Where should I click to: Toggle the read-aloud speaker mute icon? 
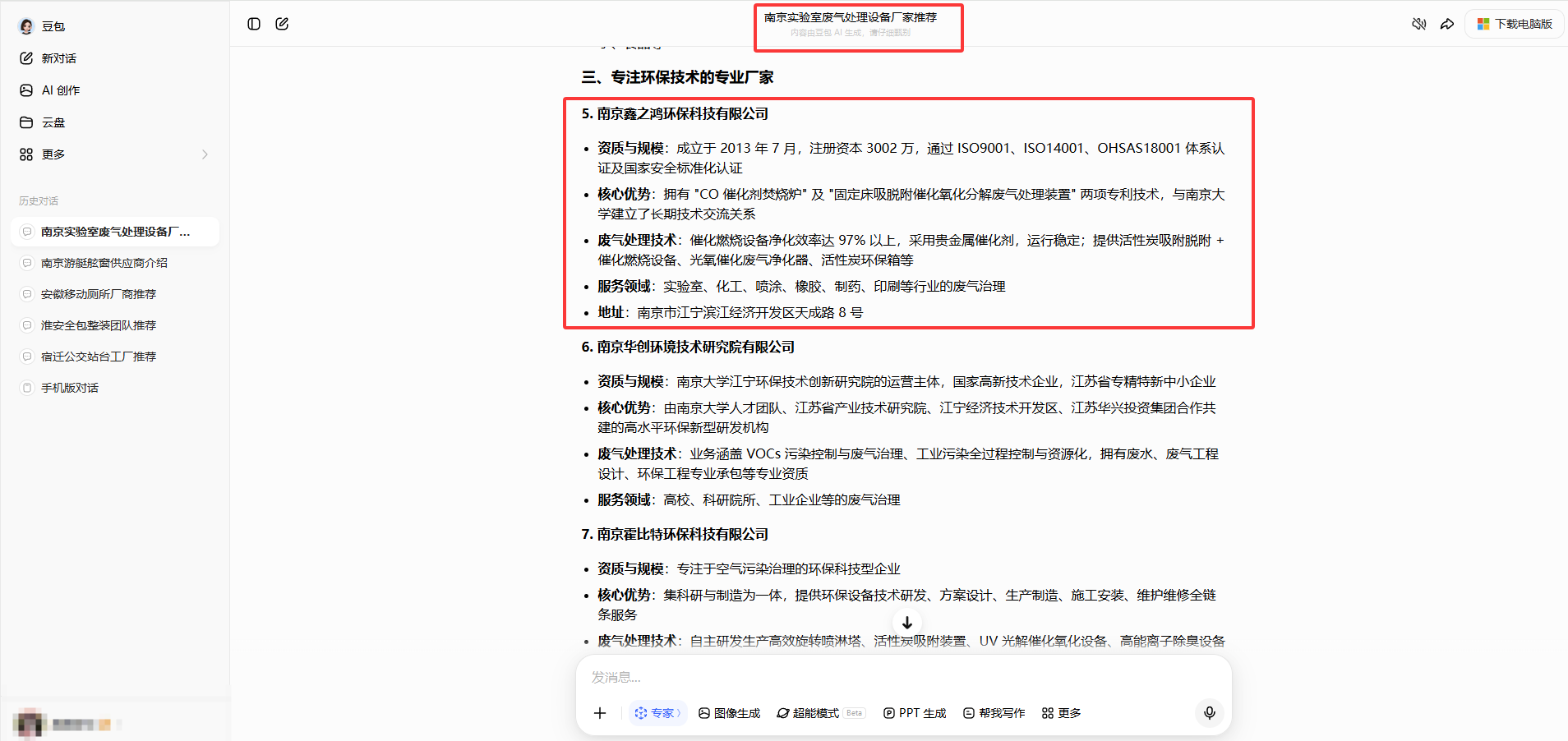pos(1419,24)
